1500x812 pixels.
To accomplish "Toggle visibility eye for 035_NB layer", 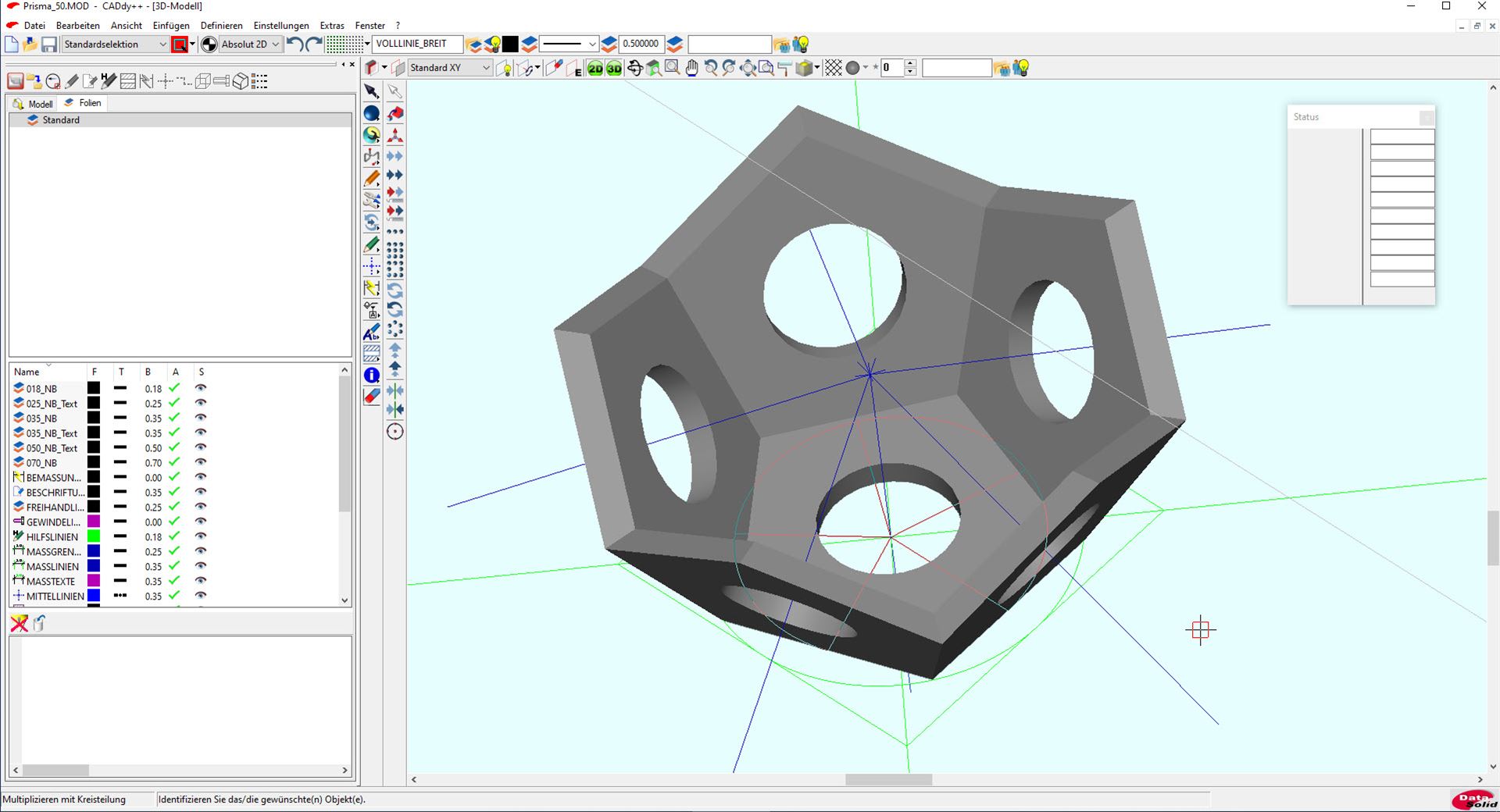I will point(201,418).
